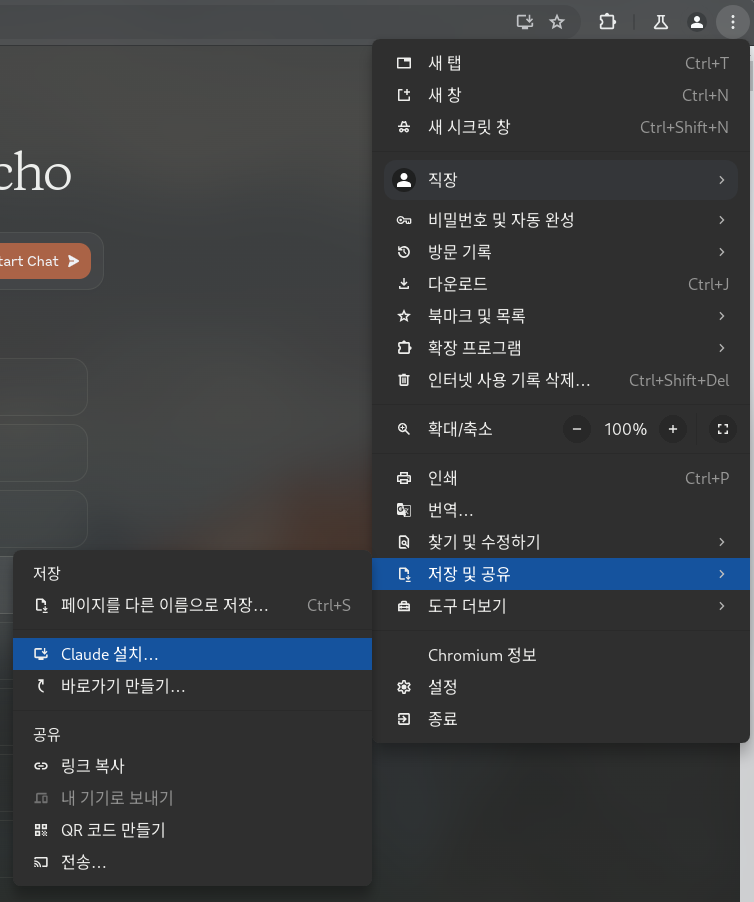The height and width of the screenshot is (902, 754).
Task: Toggle fullscreen mode icon beside zoom controls
Action: pos(721,429)
